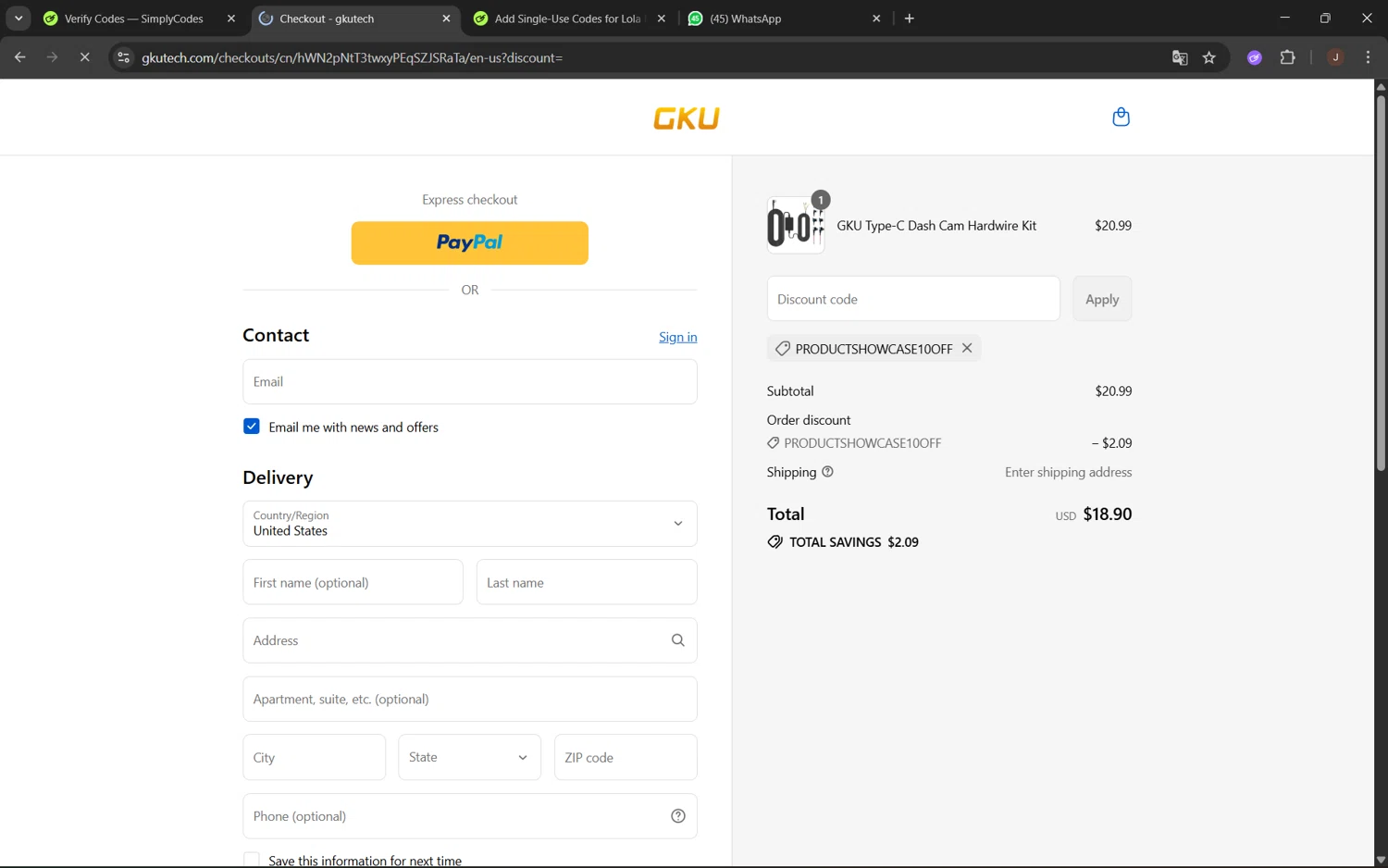Click the GKU logo in header
The width and height of the screenshot is (1388, 868).
(x=686, y=118)
